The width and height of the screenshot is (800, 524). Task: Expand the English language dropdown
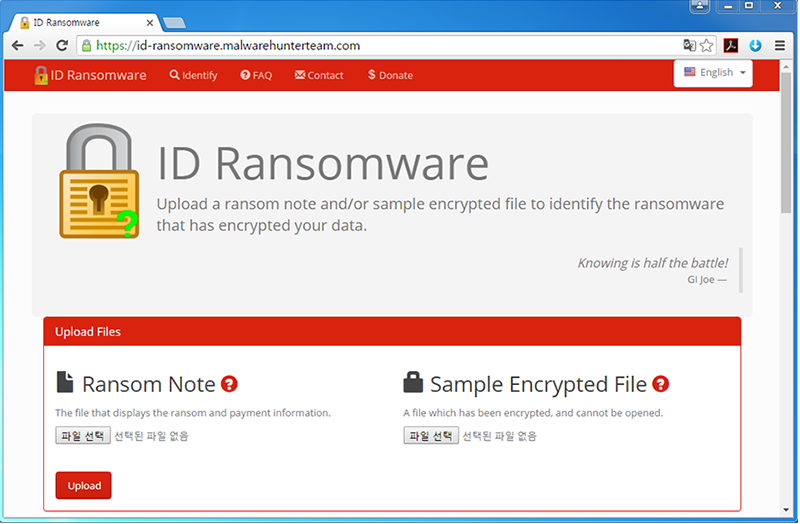[713, 73]
